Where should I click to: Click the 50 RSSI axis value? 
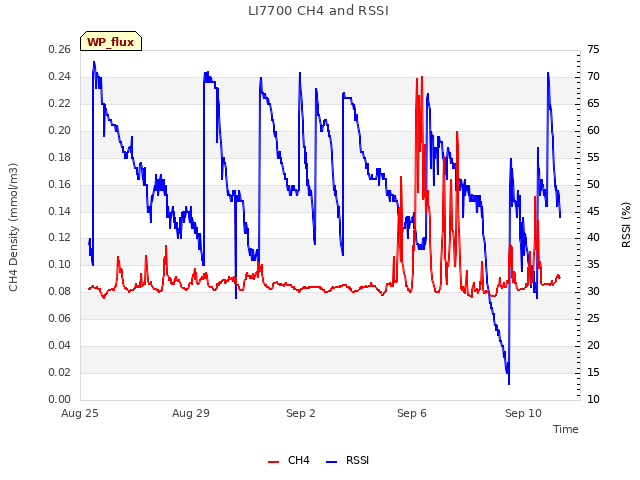(593, 184)
